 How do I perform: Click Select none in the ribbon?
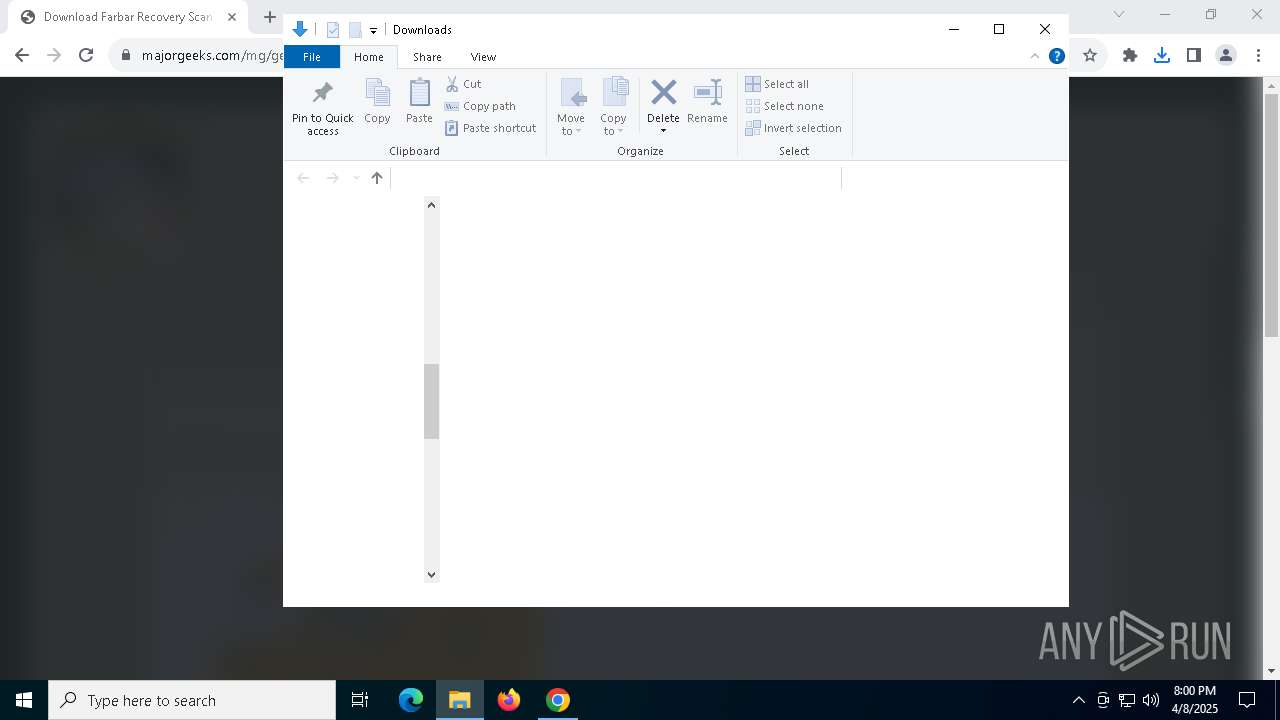[x=785, y=106]
